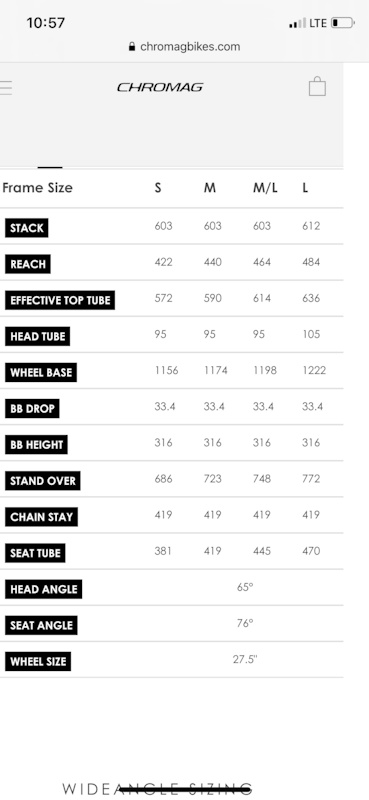This screenshot has height=800, width=369.
Task: Tap the cellular signal bars icon
Action: [297, 23]
